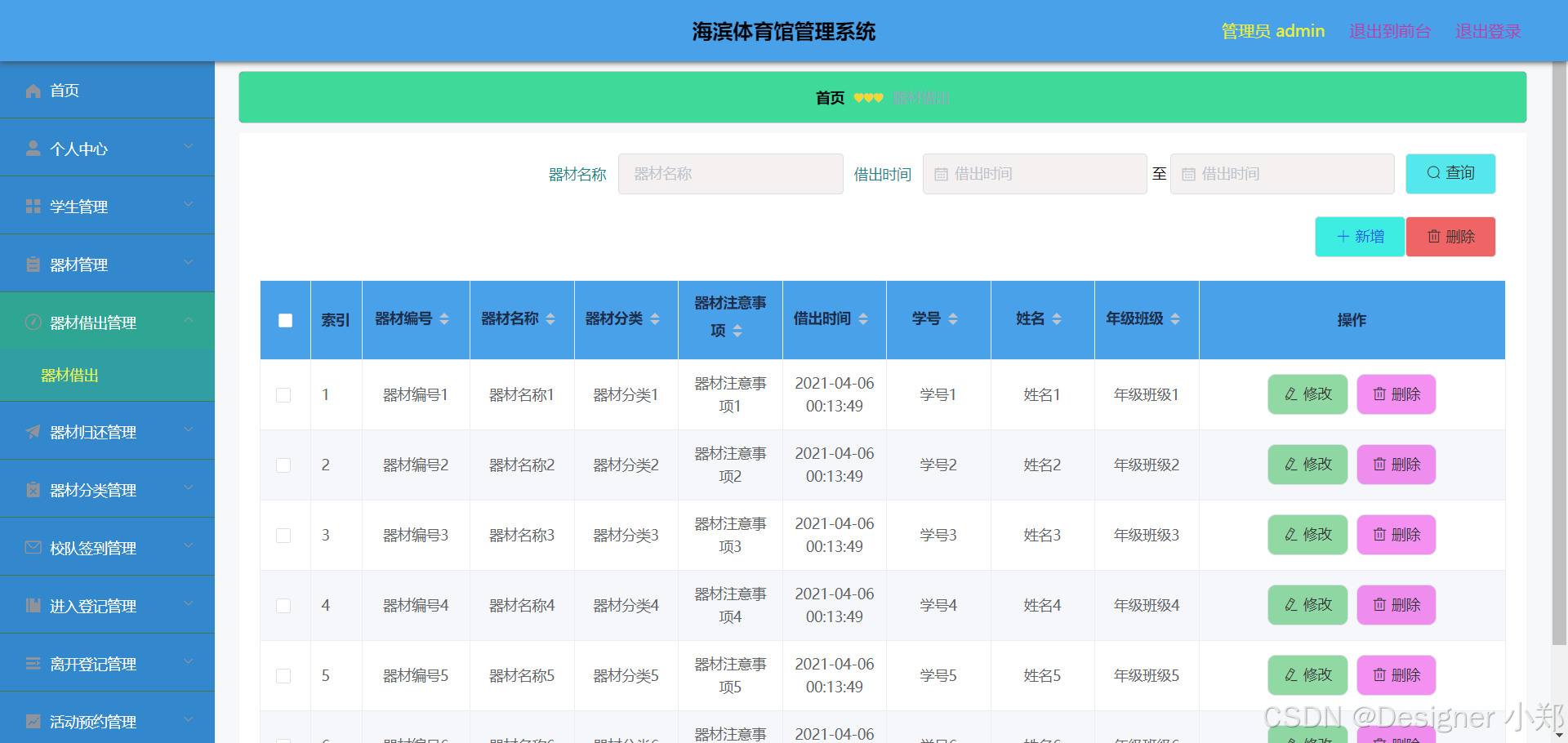This screenshot has height=743, width=1568.
Task: Expand the 离开登记管理 menu chevron
Action: click(x=189, y=661)
